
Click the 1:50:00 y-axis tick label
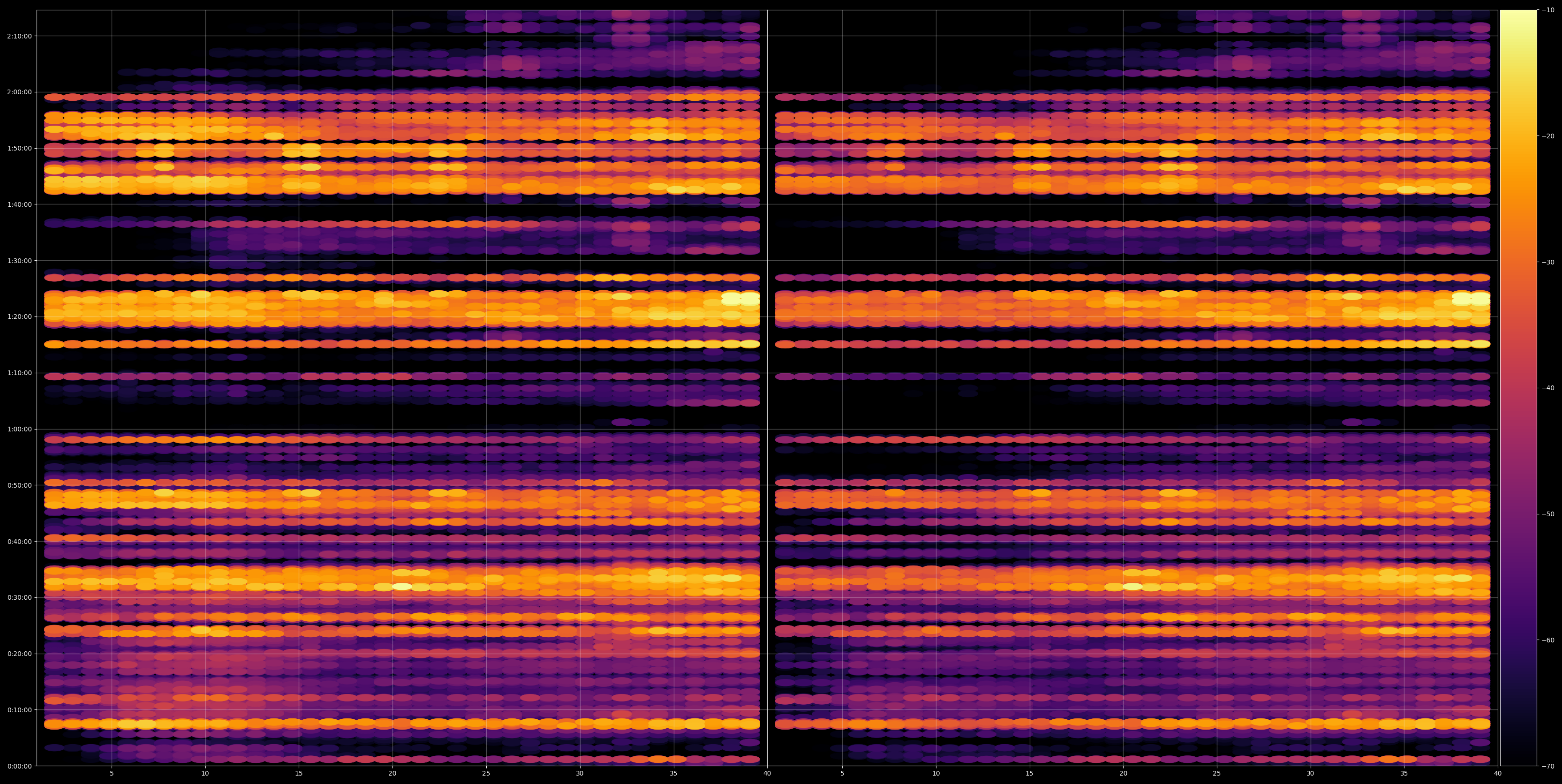tap(19, 149)
